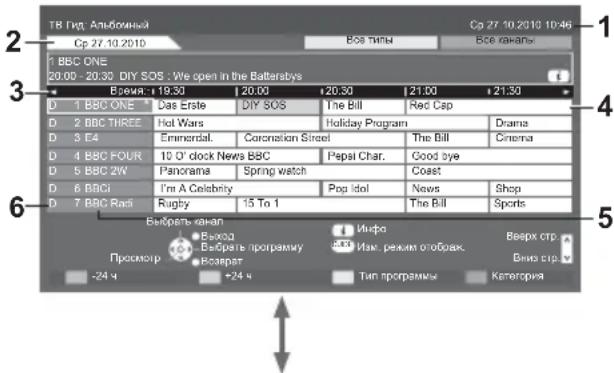This screenshot has width=614, height=373.
Task: Select The Bill on BBC Radi
Action: (x=447, y=205)
